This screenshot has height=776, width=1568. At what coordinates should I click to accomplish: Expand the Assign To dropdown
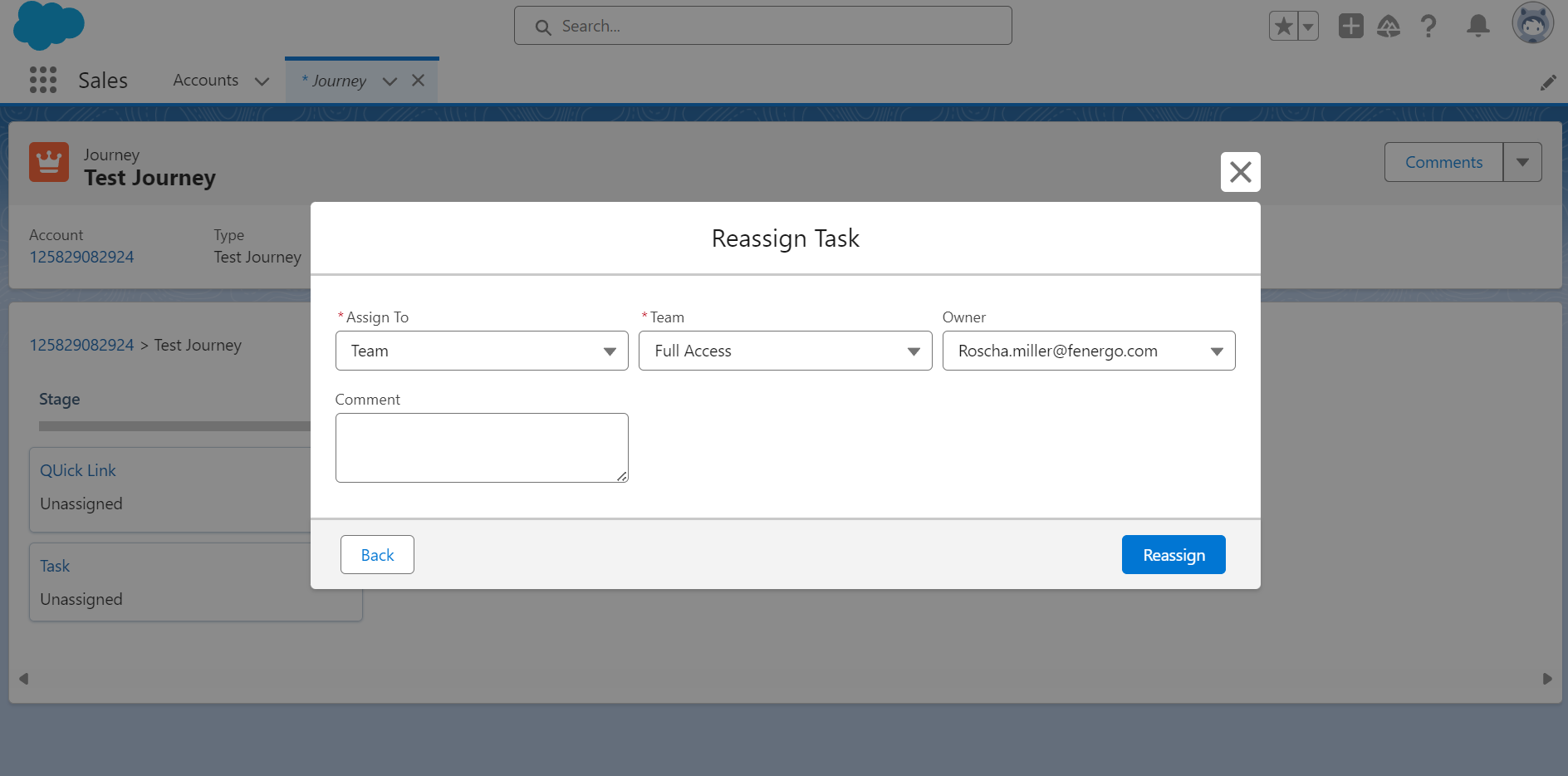coord(482,351)
